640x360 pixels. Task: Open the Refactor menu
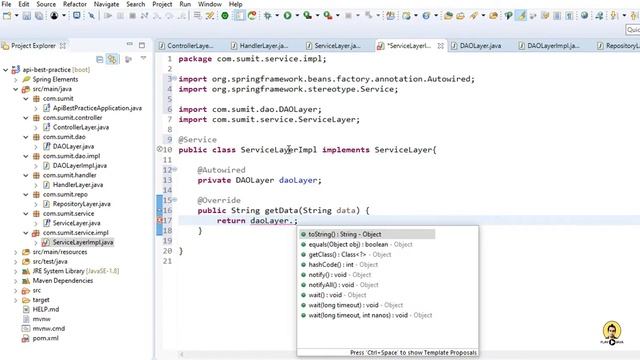click(x=75, y=4)
